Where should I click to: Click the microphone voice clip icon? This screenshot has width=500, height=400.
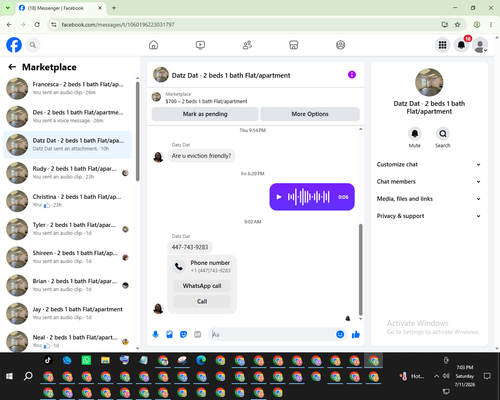[x=155, y=334]
